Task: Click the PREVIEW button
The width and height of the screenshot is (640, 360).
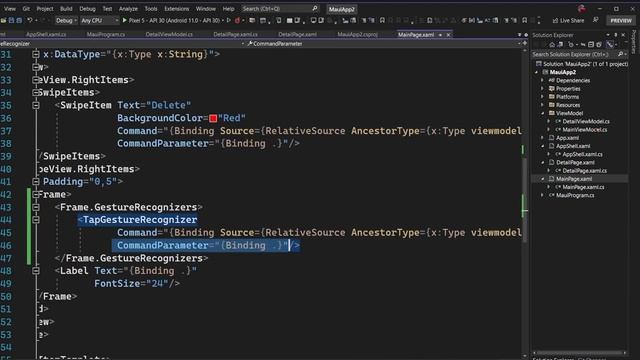Action: click(x=621, y=20)
